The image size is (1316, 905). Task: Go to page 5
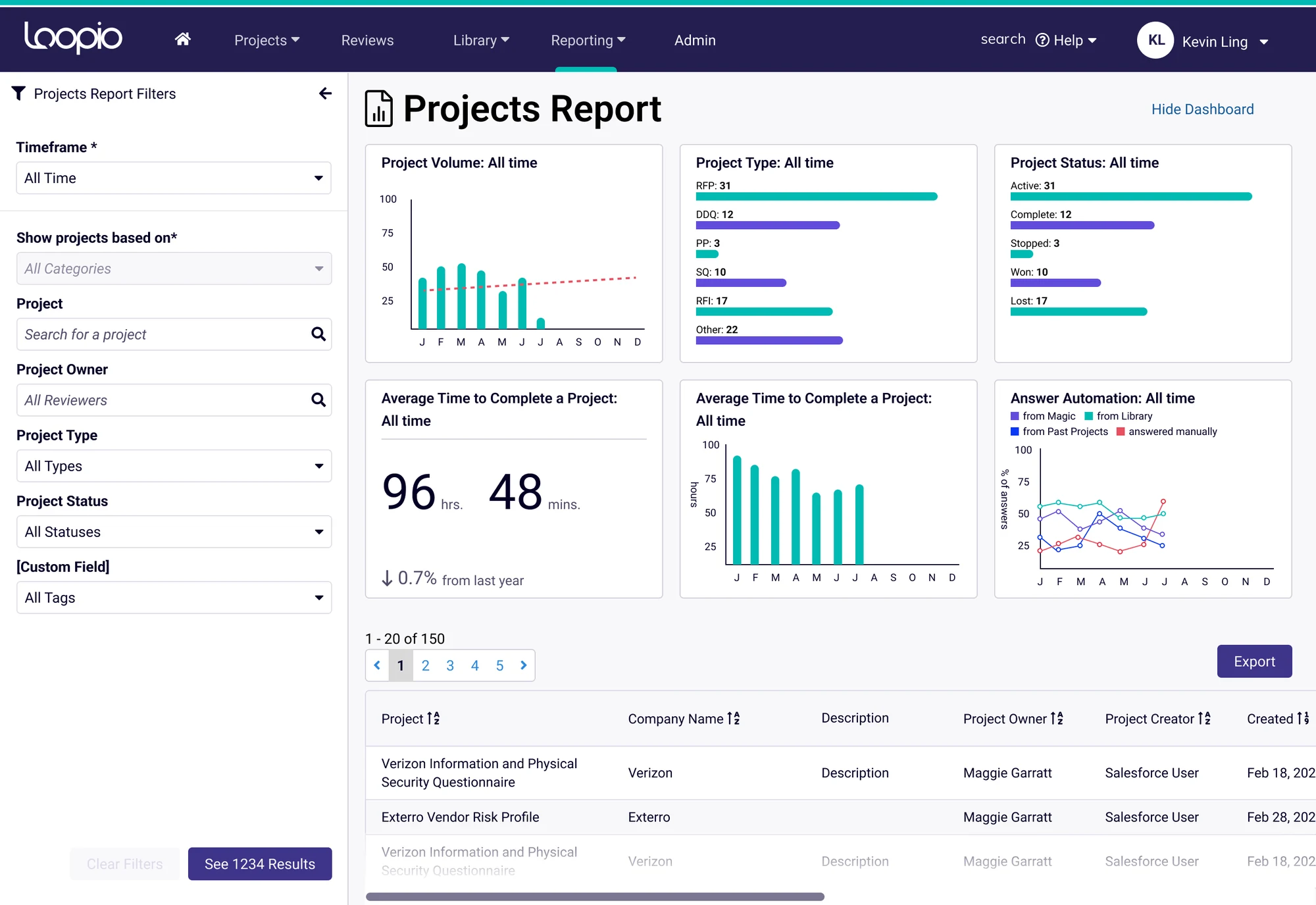(x=499, y=665)
